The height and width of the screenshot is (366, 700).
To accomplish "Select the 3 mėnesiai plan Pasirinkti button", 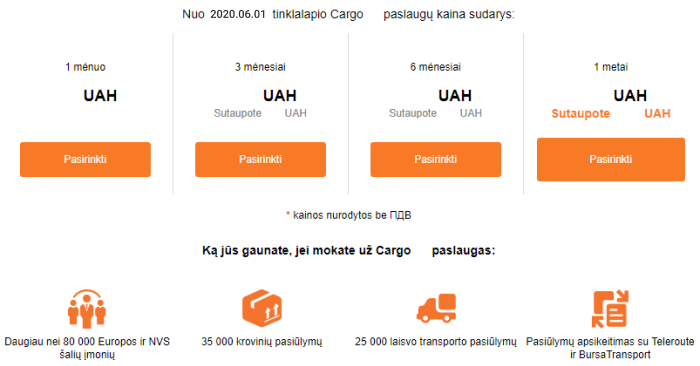I will pos(260,159).
